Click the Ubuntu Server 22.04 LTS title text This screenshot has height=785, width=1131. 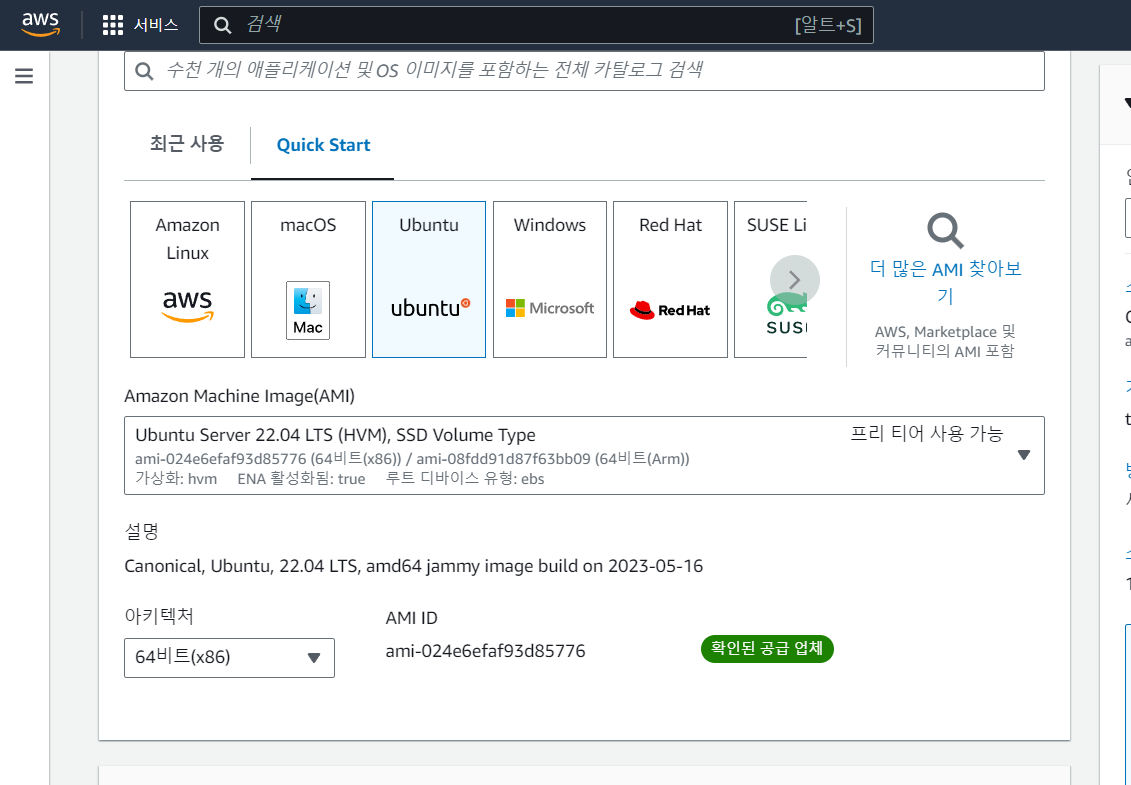coord(335,435)
